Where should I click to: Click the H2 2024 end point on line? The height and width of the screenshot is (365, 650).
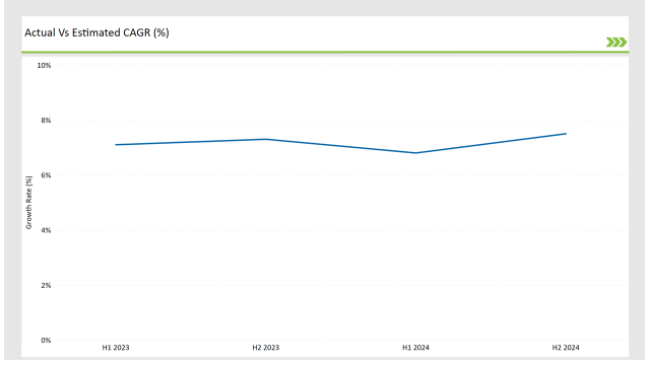click(566, 134)
